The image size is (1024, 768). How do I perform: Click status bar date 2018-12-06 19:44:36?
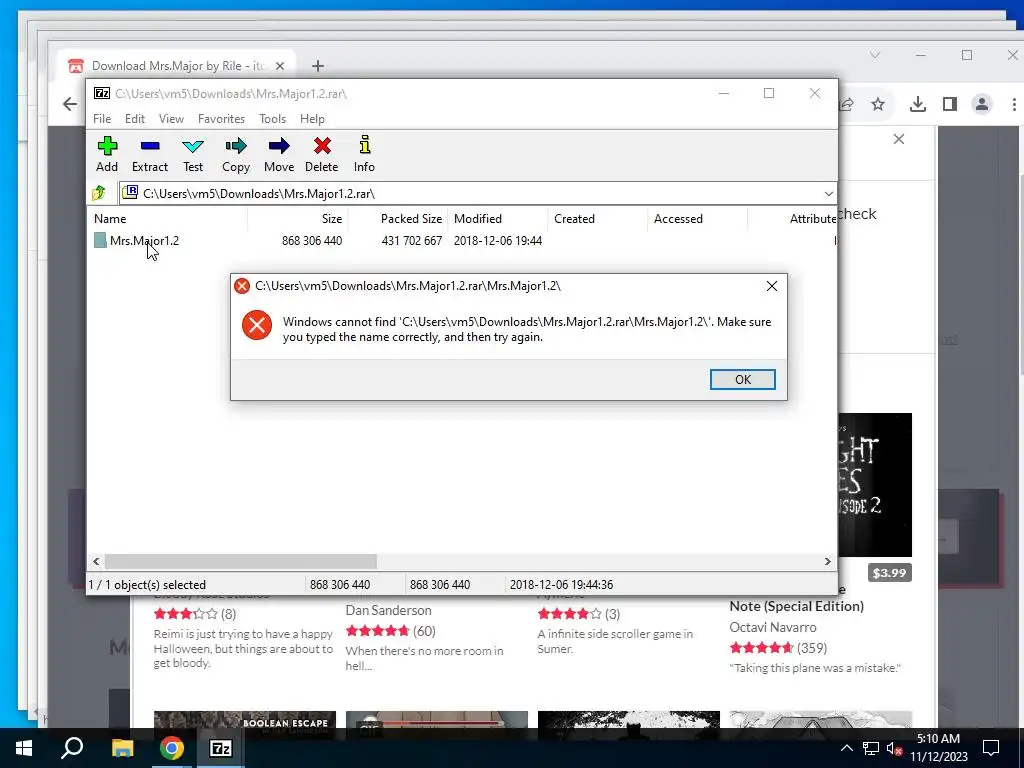561,584
